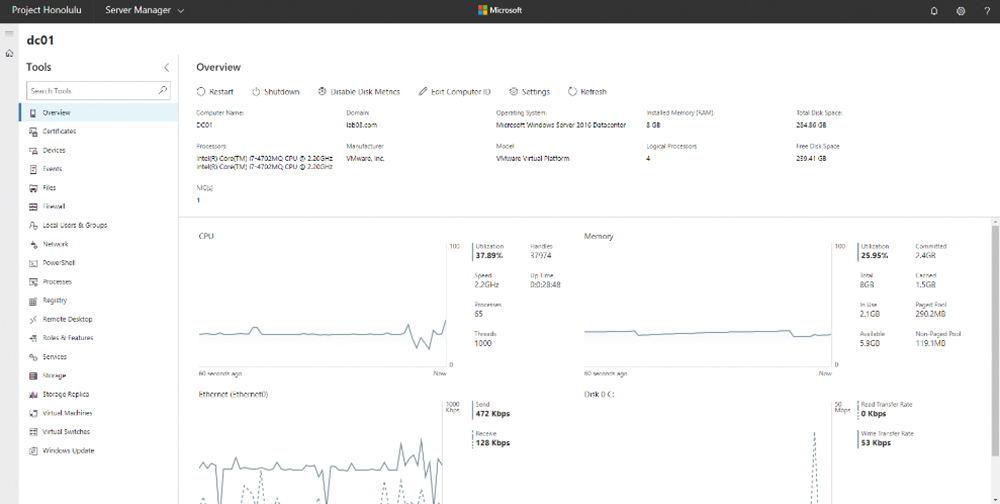1000x504 pixels.
Task: Click the NIC(s) count link 1
Action: [198, 200]
